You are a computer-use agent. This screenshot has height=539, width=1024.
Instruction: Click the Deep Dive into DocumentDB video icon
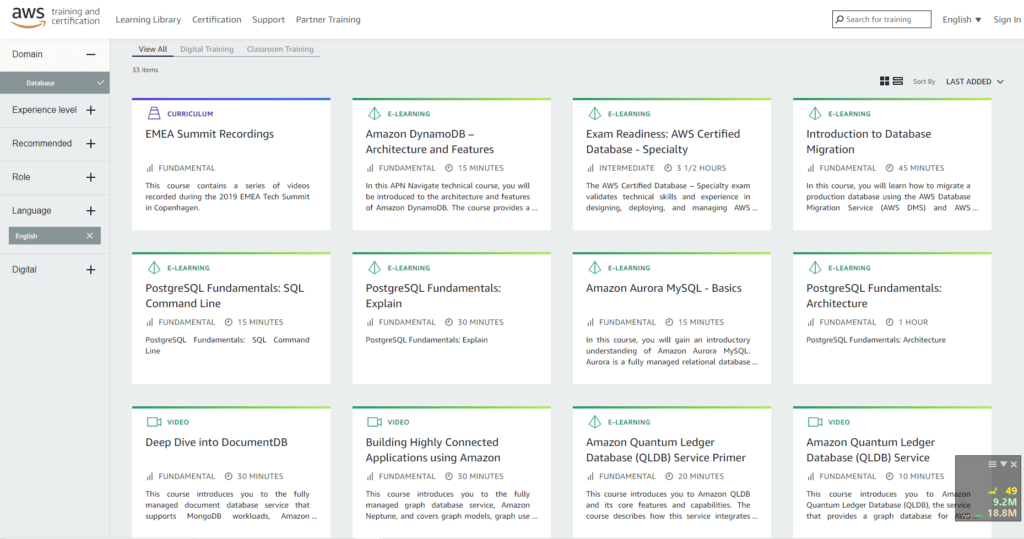(154, 422)
